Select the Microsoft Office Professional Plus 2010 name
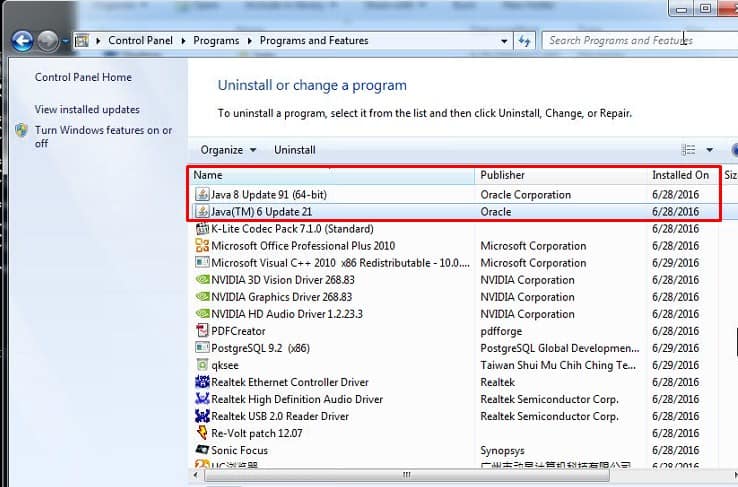 303,246
